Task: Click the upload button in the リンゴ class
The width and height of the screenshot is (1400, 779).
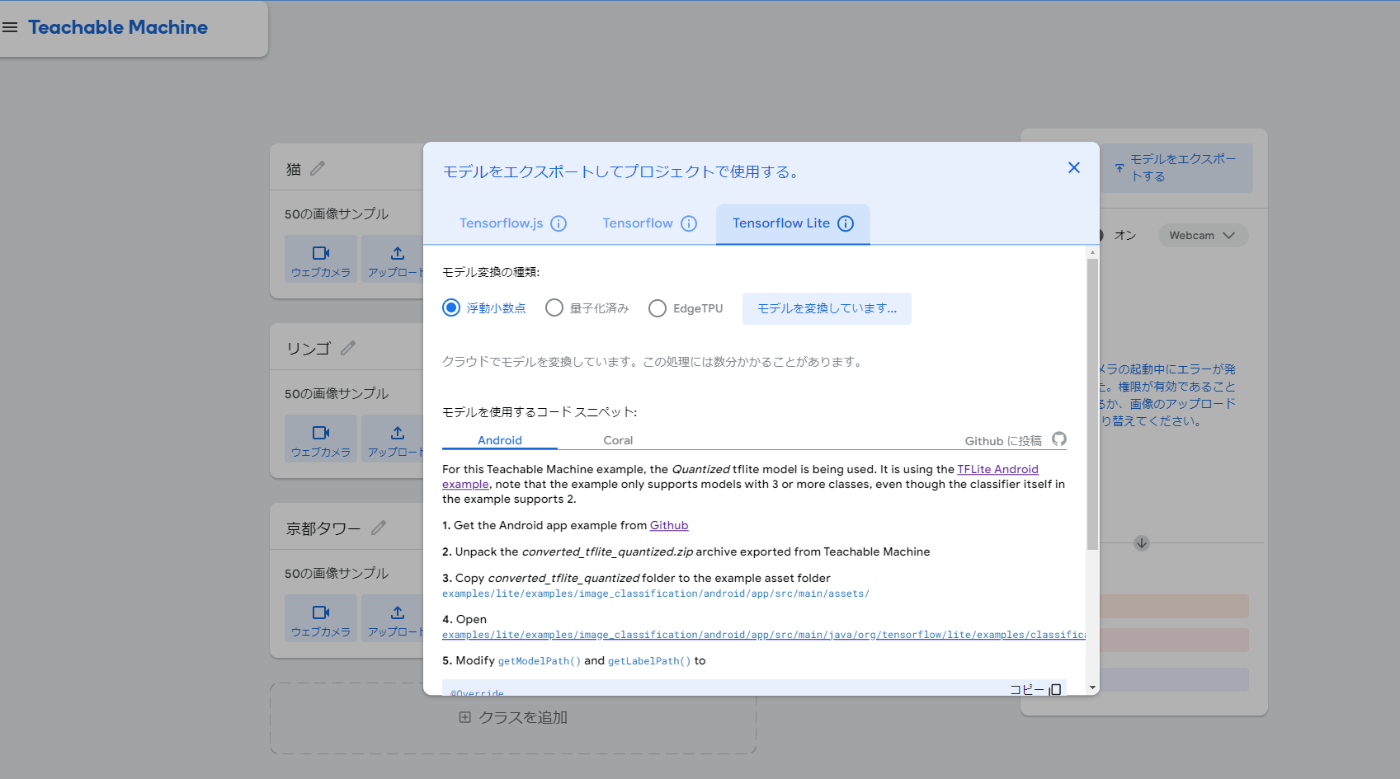Action: 392,439
